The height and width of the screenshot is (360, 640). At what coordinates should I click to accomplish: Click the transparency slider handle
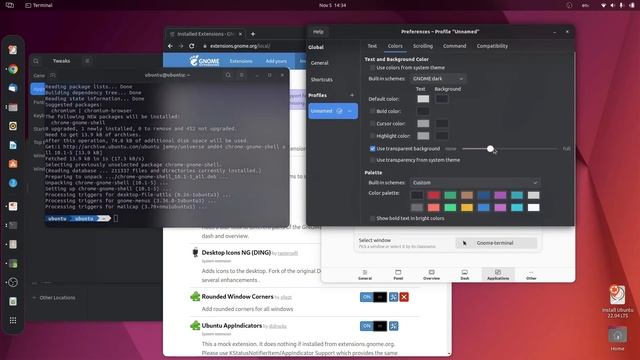point(490,149)
